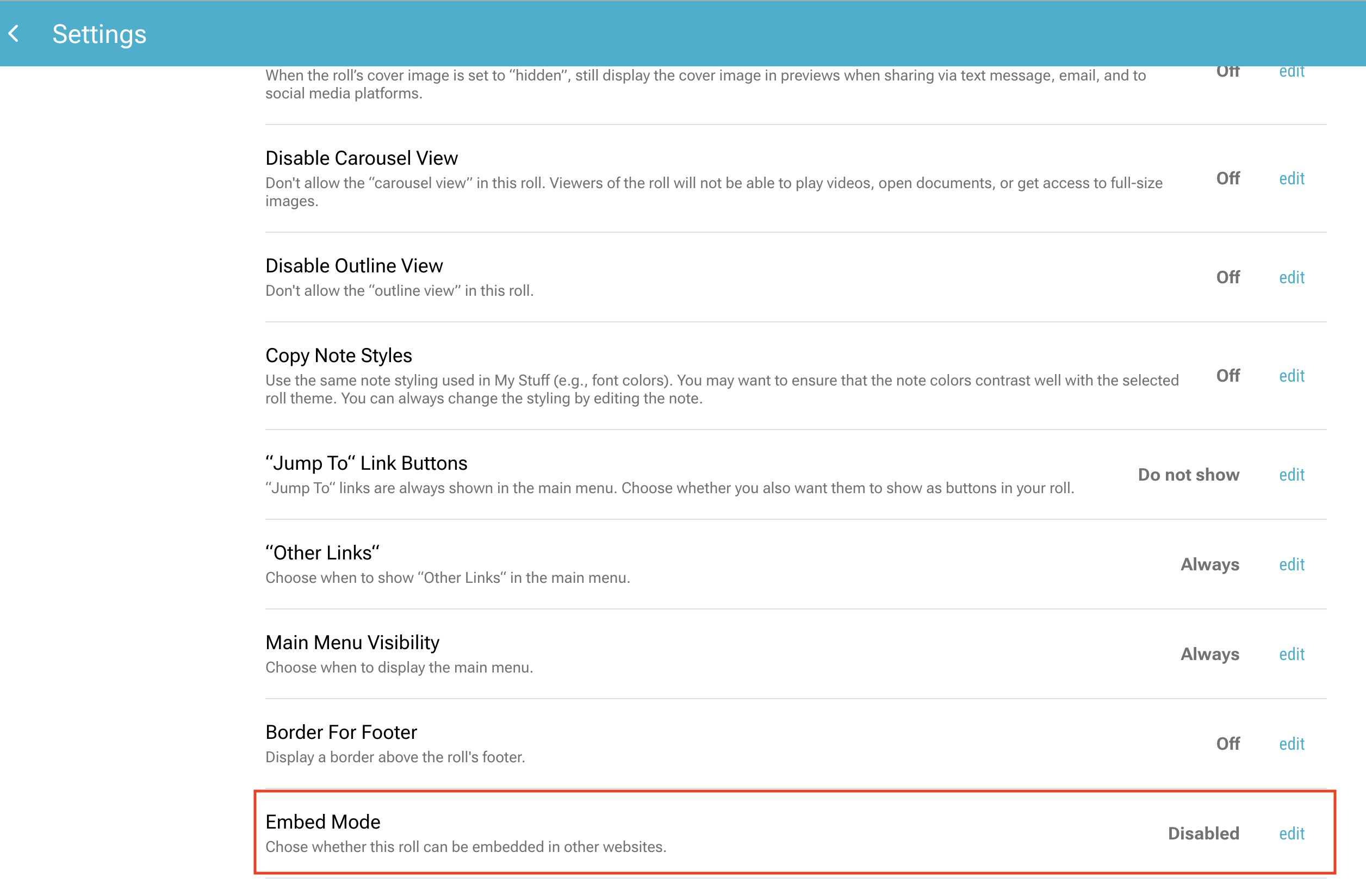
Task: Click partially visible edit link at top
Action: coord(1291,72)
